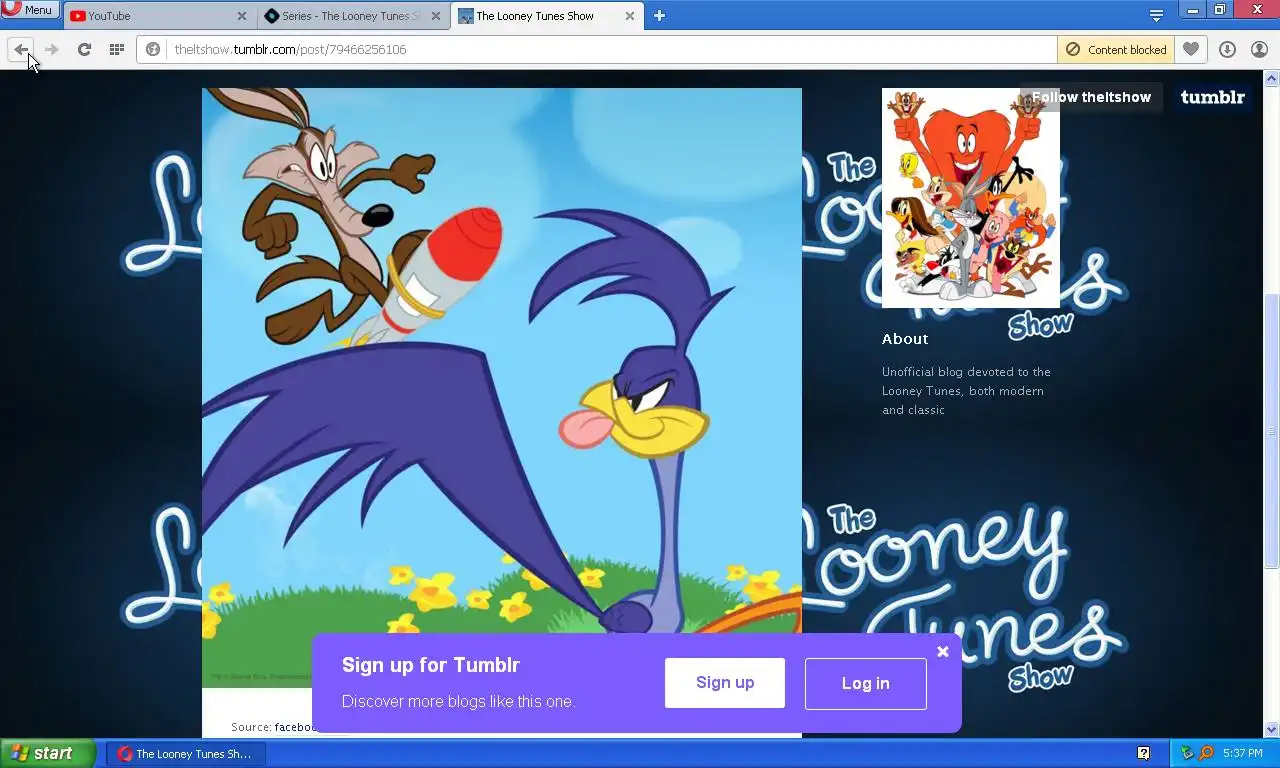Open the Wile E. Coyote Road Runner post image

(502, 388)
